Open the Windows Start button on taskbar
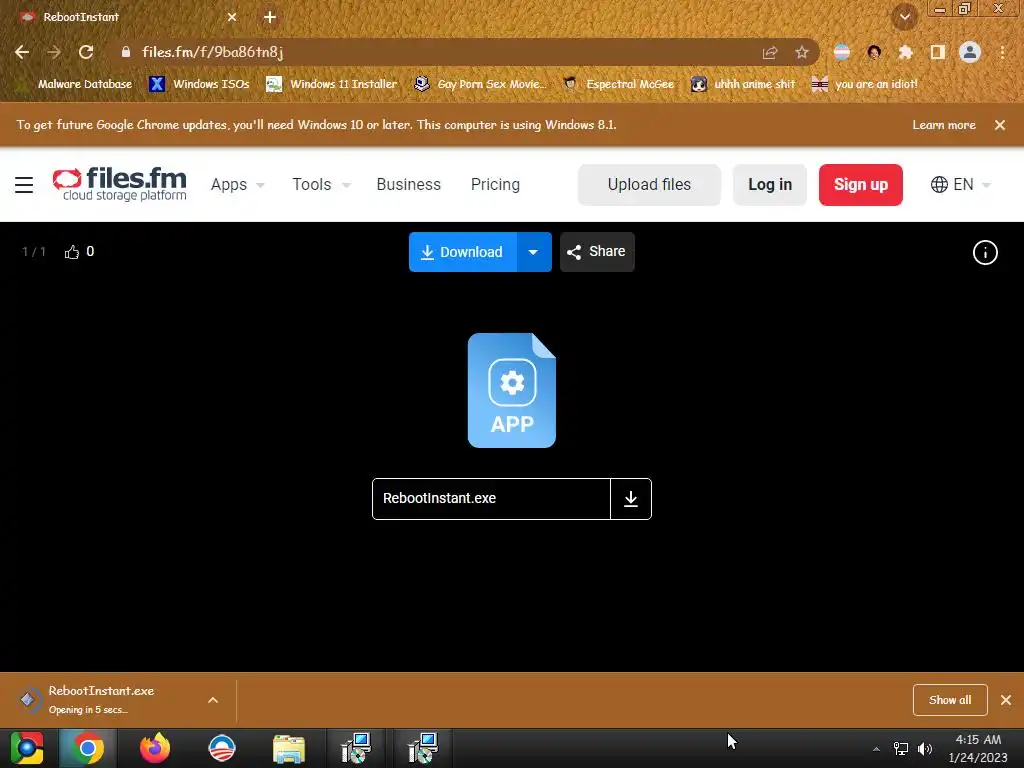This screenshot has height=768, width=1024. click(27, 748)
